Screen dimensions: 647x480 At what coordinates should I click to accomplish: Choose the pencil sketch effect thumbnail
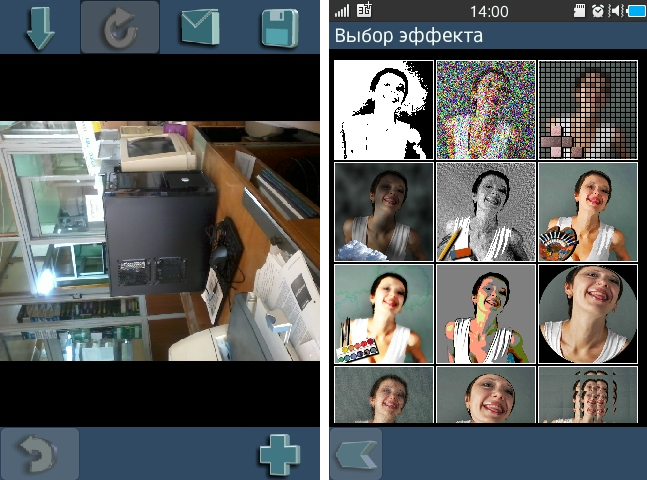point(486,212)
